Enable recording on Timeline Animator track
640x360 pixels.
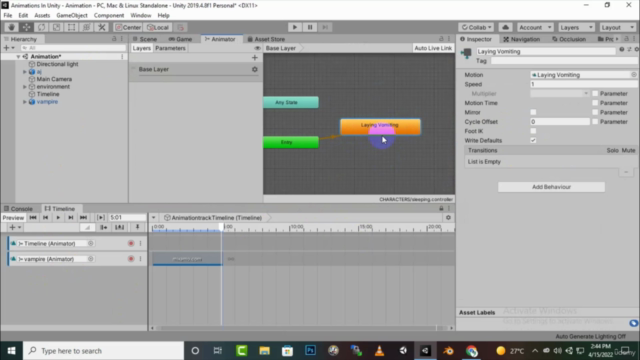point(131,244)
